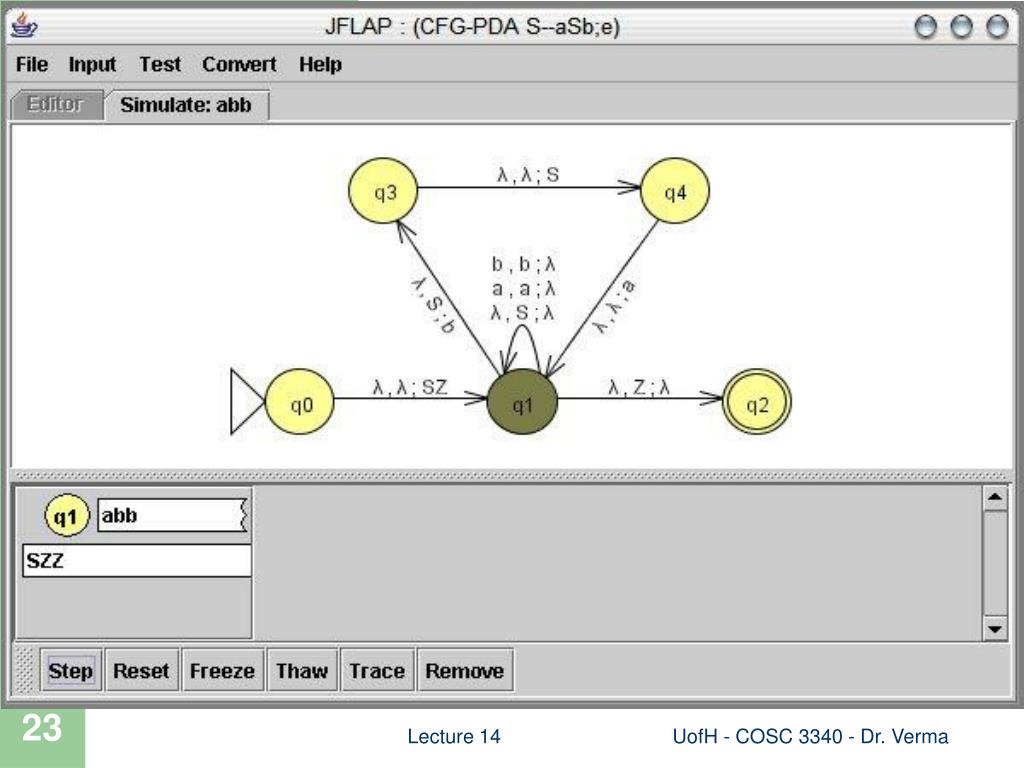Click the transition label λ, λ ; S
This screenshot has width=1024, height=768.
(528, 174)
